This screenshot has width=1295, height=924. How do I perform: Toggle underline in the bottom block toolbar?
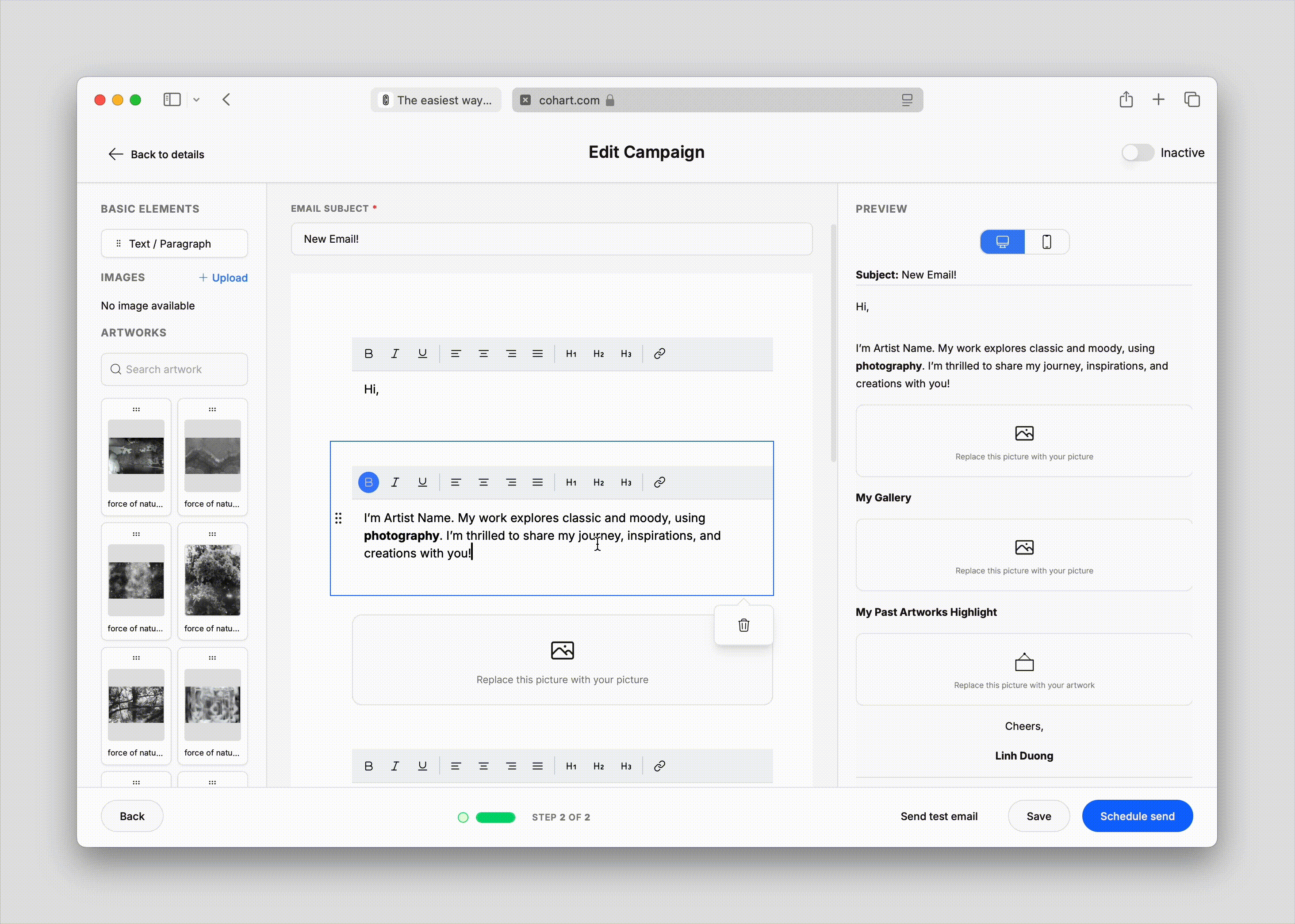point(422,767)
